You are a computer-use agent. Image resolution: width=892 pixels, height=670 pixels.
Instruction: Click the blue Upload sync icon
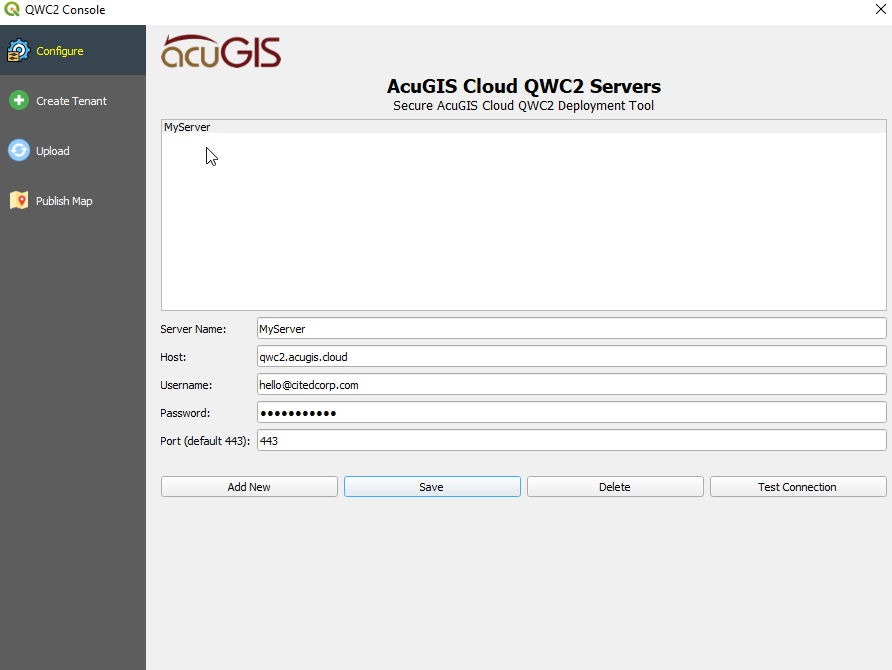tap(18, 151)
